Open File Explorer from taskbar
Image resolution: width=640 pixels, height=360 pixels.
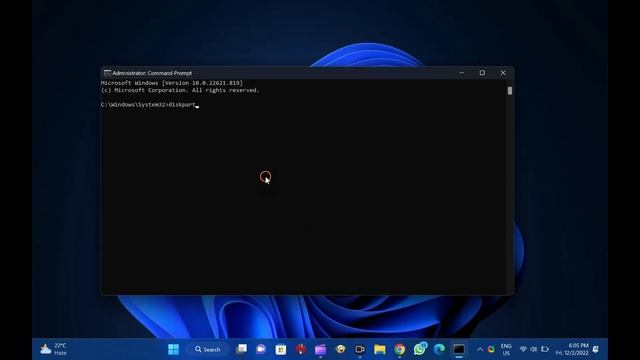(380, 349)
